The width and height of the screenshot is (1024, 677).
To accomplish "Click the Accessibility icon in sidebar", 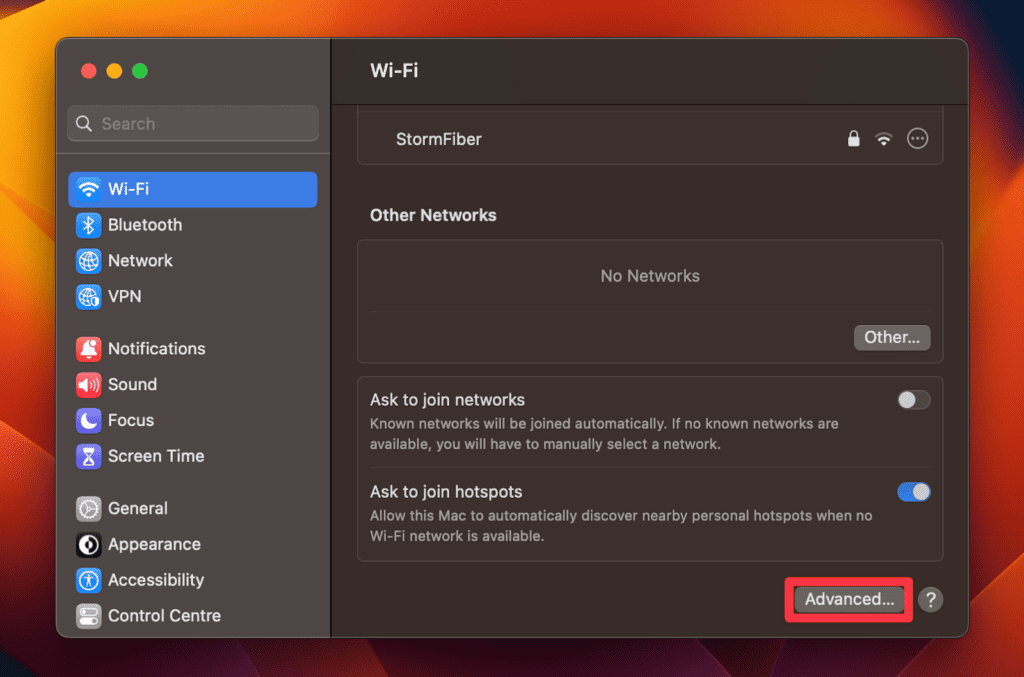I will [89, 580].
